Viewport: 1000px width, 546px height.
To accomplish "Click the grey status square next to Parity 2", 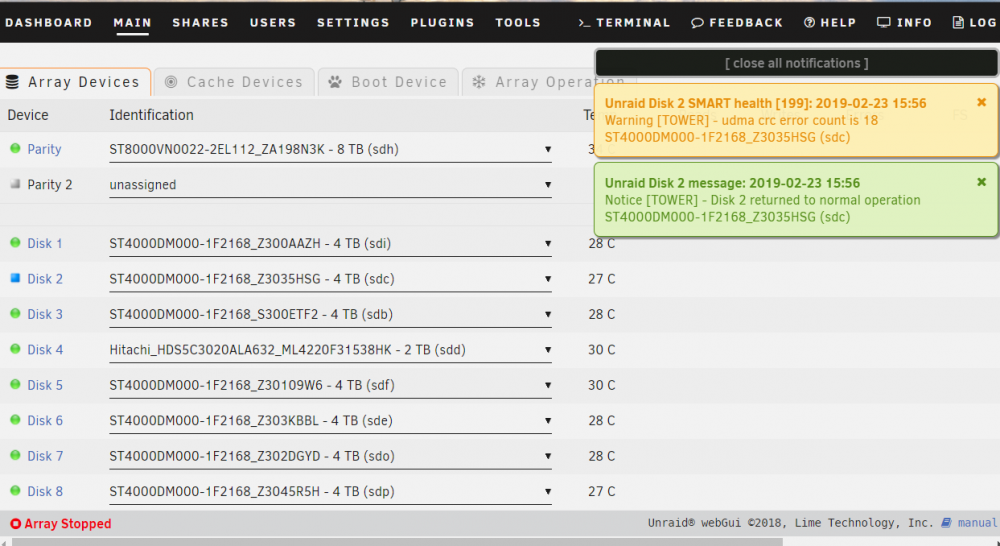I will pyautogui.click(x=15, y=184).
